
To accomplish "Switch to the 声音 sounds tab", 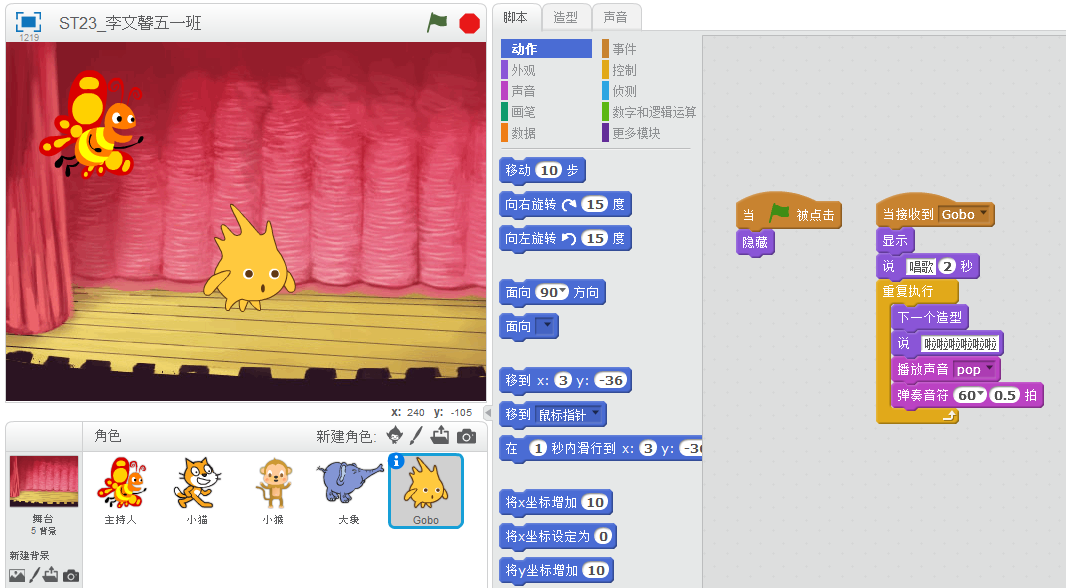I will [616, 17].
